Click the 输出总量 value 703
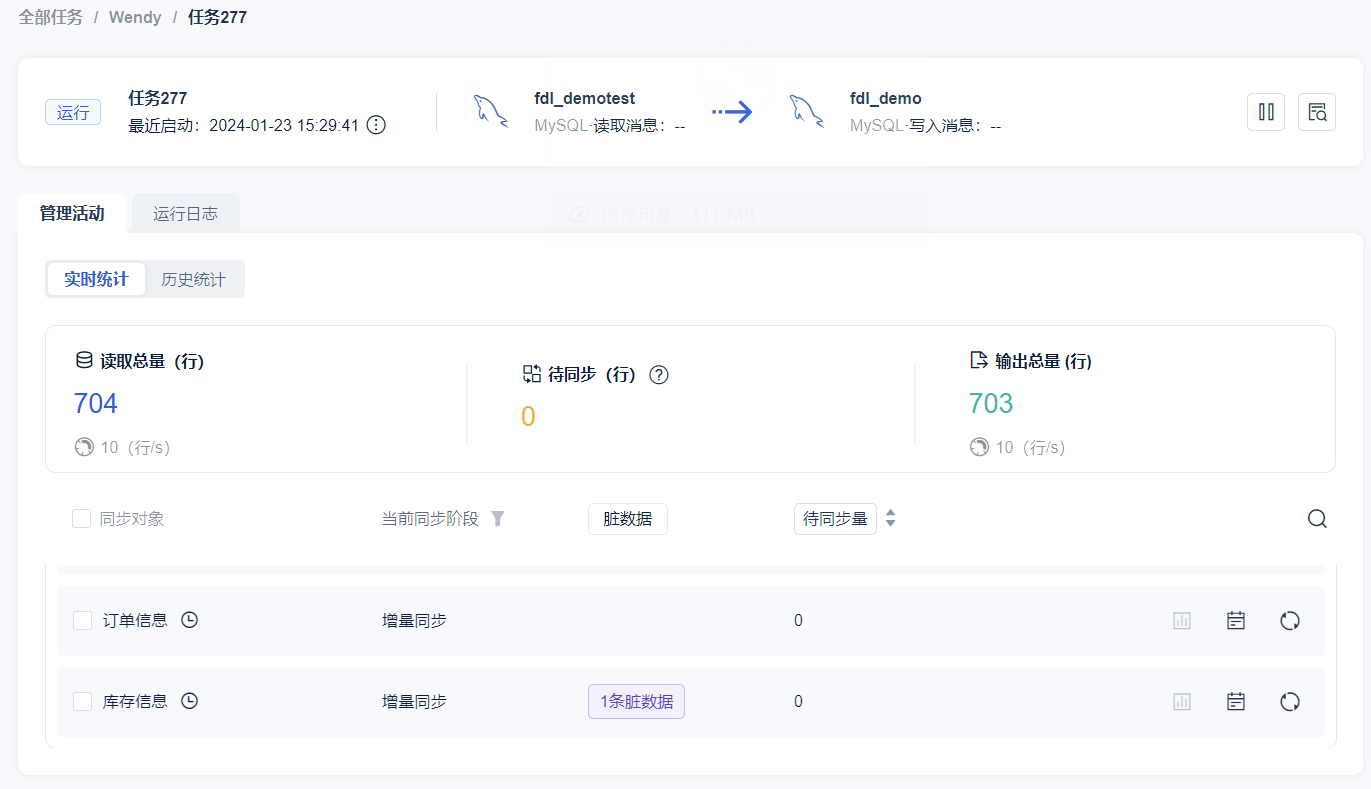 991,404
